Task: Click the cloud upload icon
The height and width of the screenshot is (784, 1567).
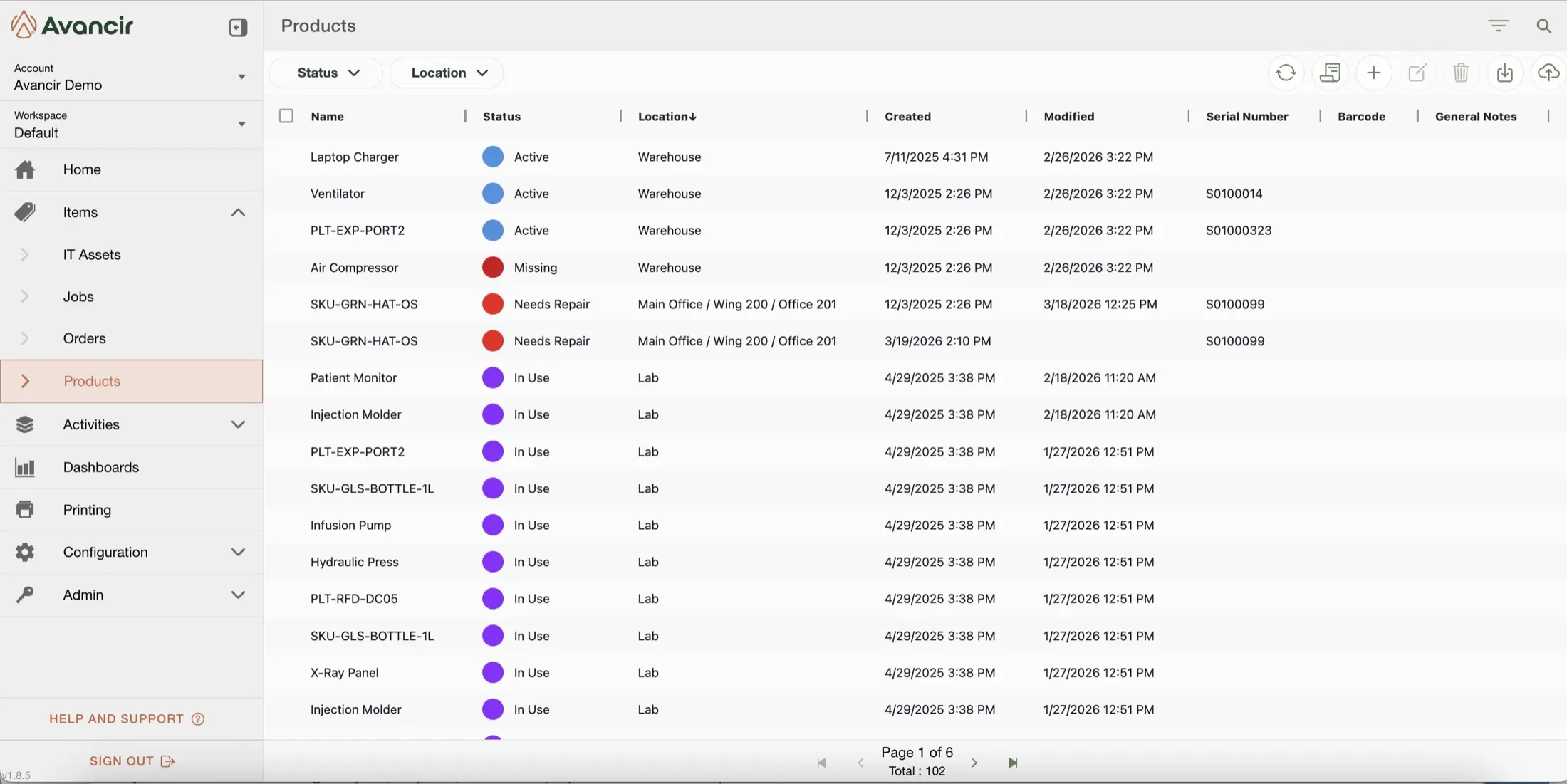Action: [1548, 73]
